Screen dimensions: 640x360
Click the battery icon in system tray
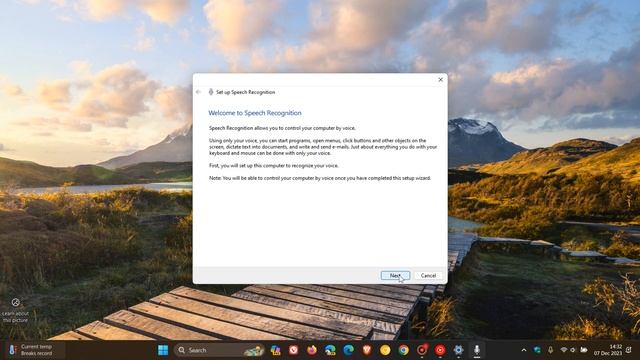click(x=584, y=350)
